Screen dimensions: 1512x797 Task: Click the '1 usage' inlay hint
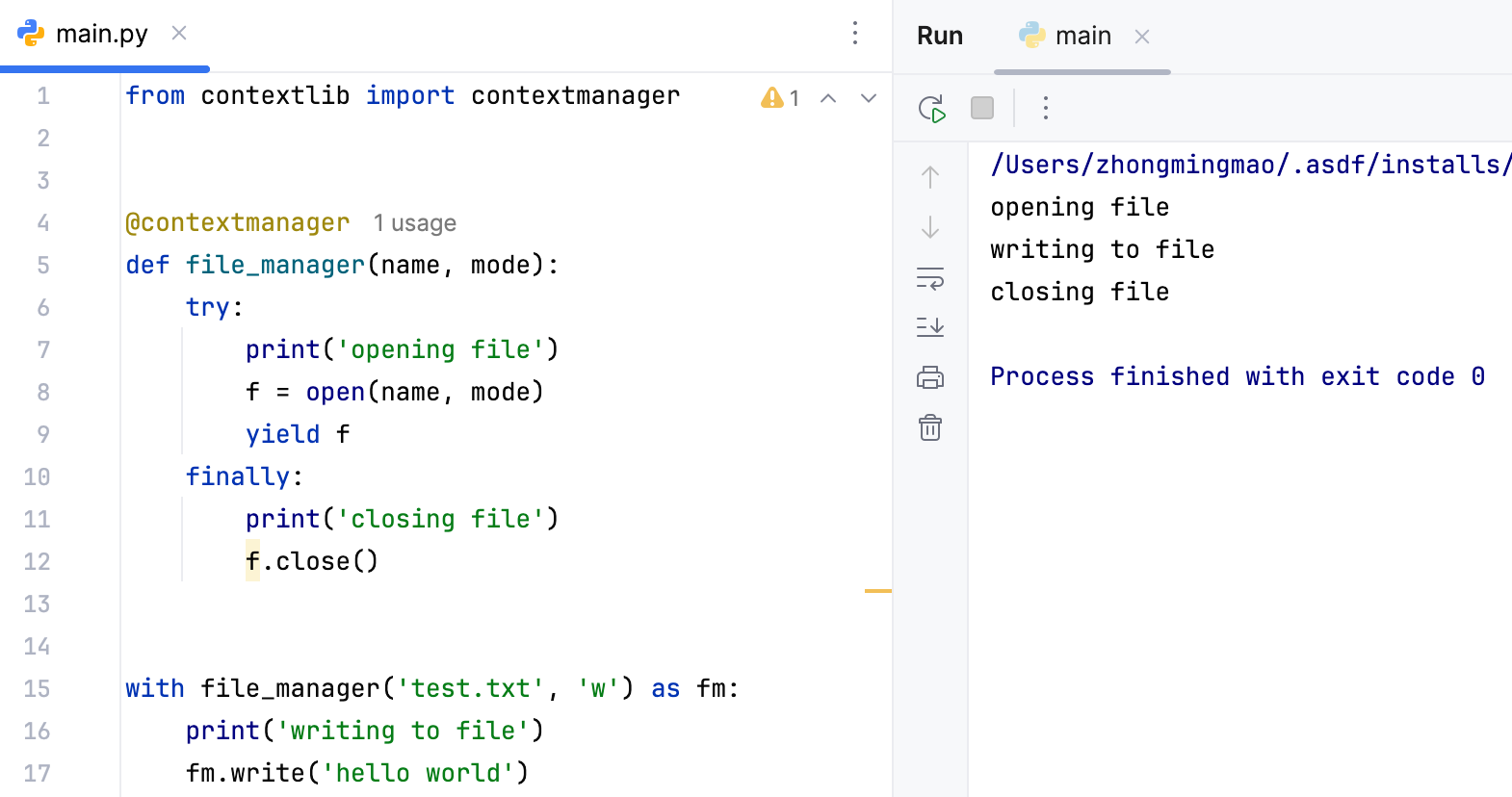(415, 223)
